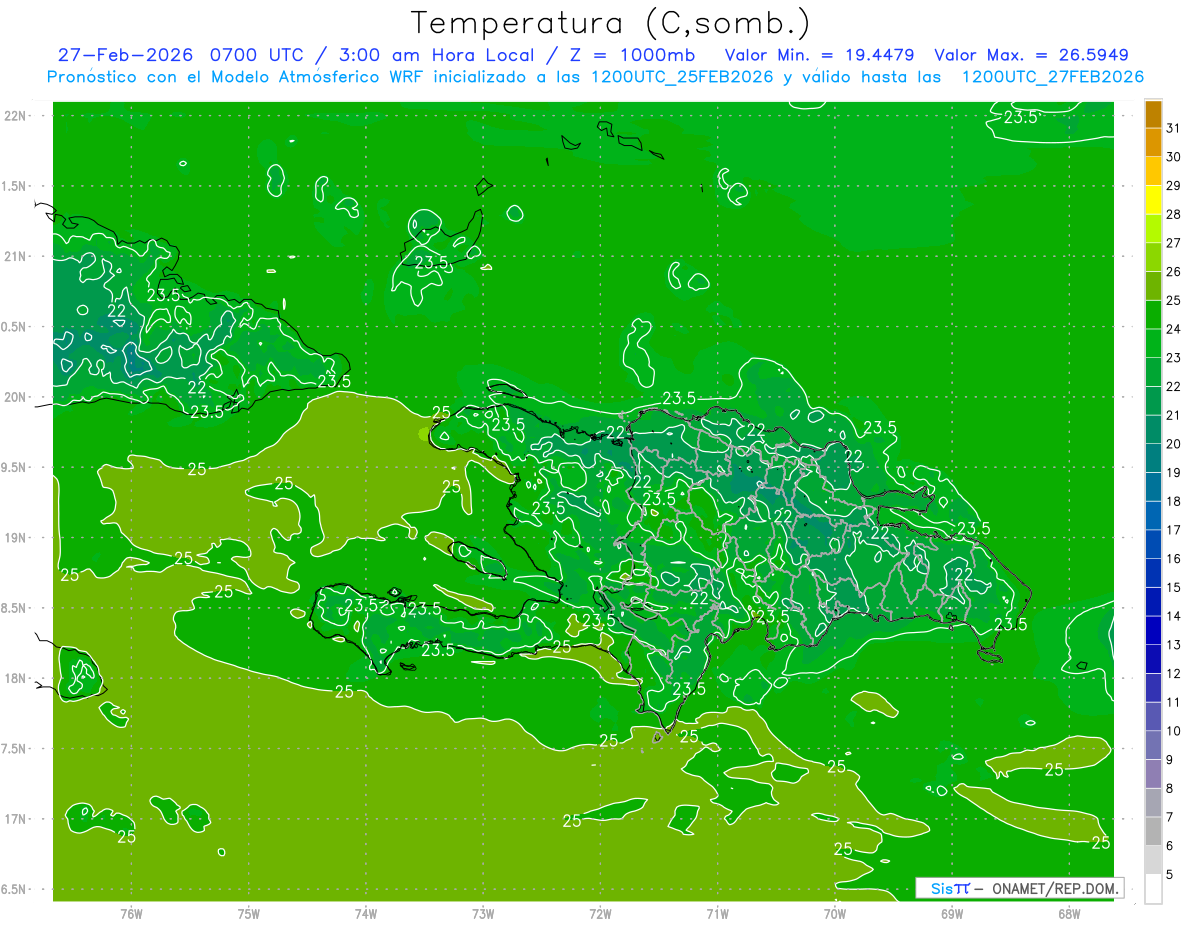Select the "1200UTC_25FEB2026" initialization time

point(683,77)
